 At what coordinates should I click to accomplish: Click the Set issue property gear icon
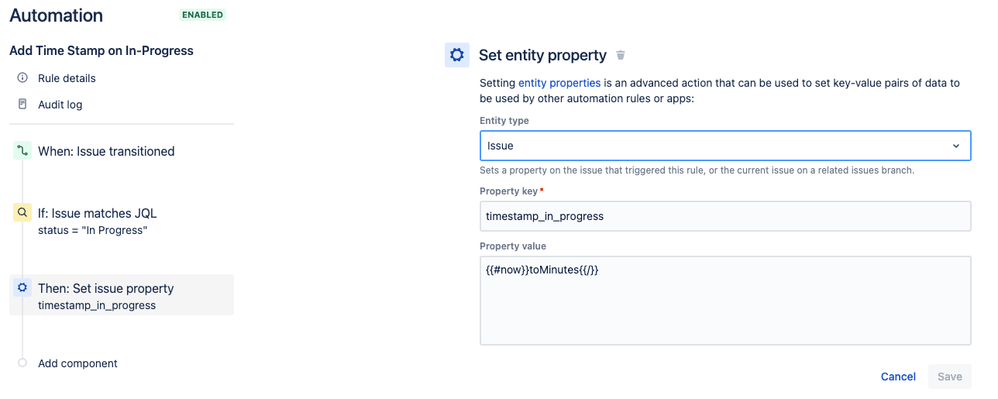(x=23, y=288)
